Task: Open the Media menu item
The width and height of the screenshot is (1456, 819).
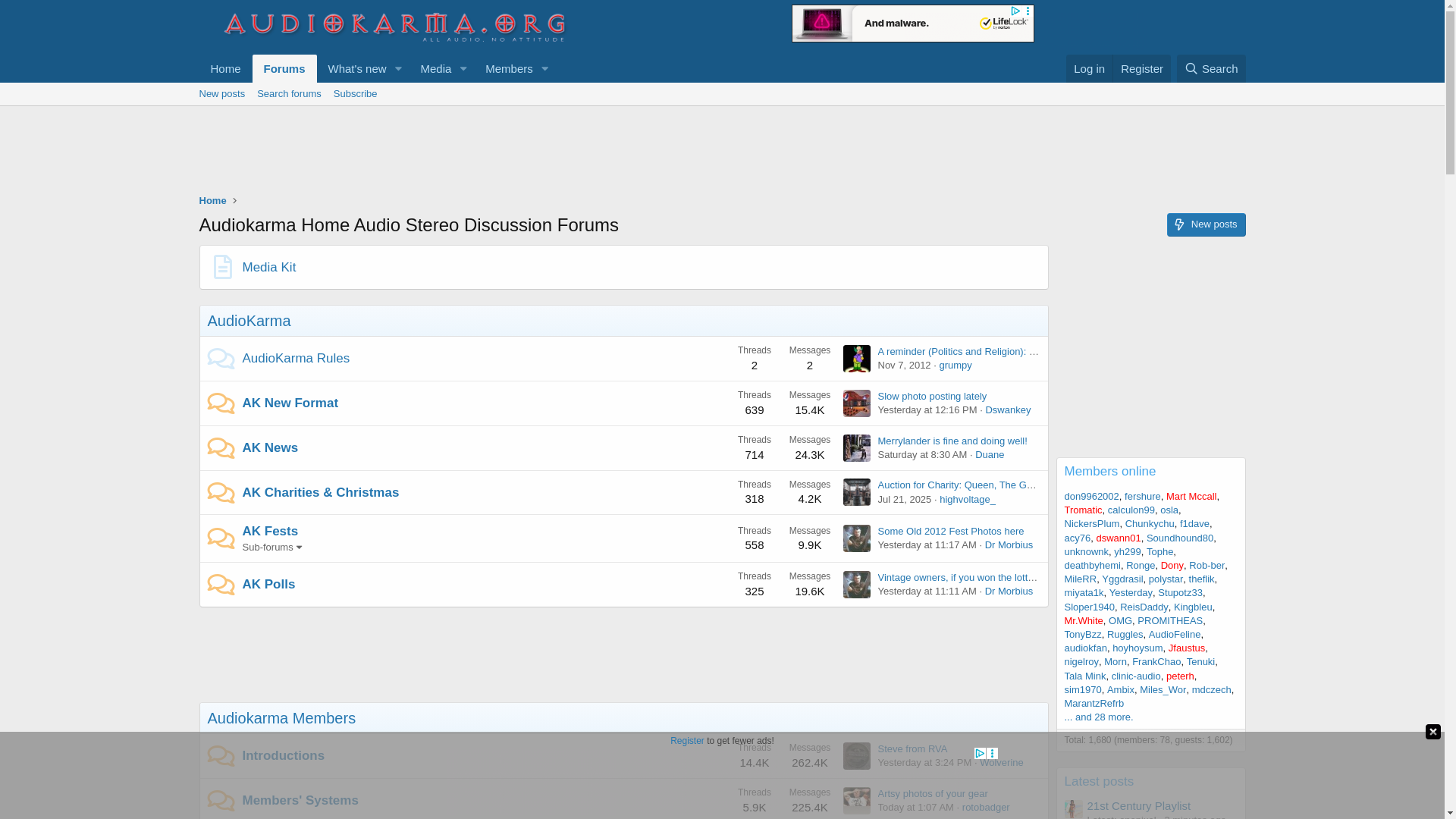Action: pyautogui.click(x=435, y=69)
